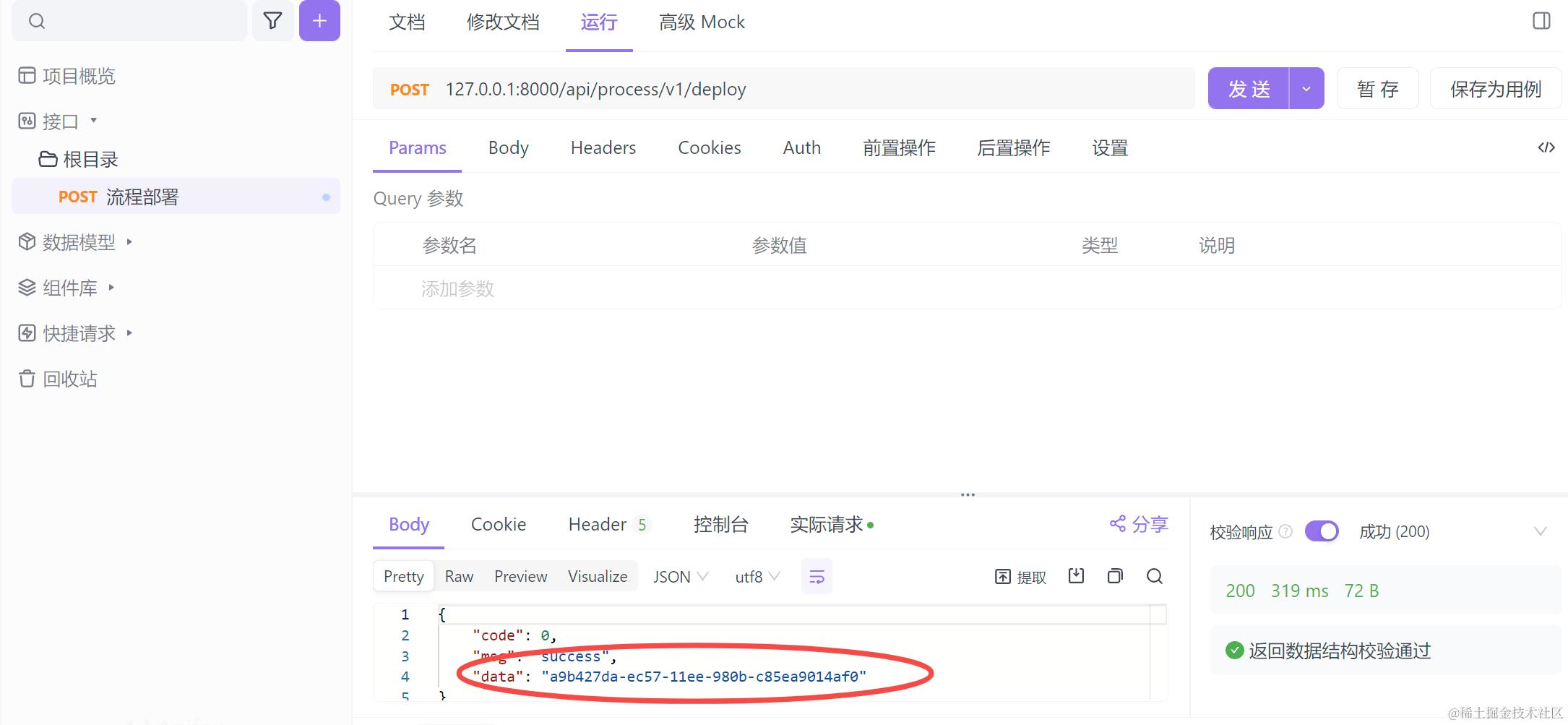The width and height of the screenshot is (1568, 725).
Task: Click the 根目录 folder label
Action: pos(91,159)
